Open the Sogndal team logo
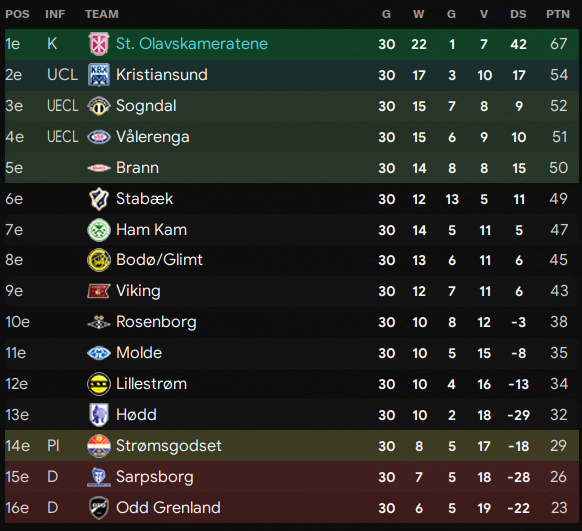The image size is (582, 531). click(99, 106)
